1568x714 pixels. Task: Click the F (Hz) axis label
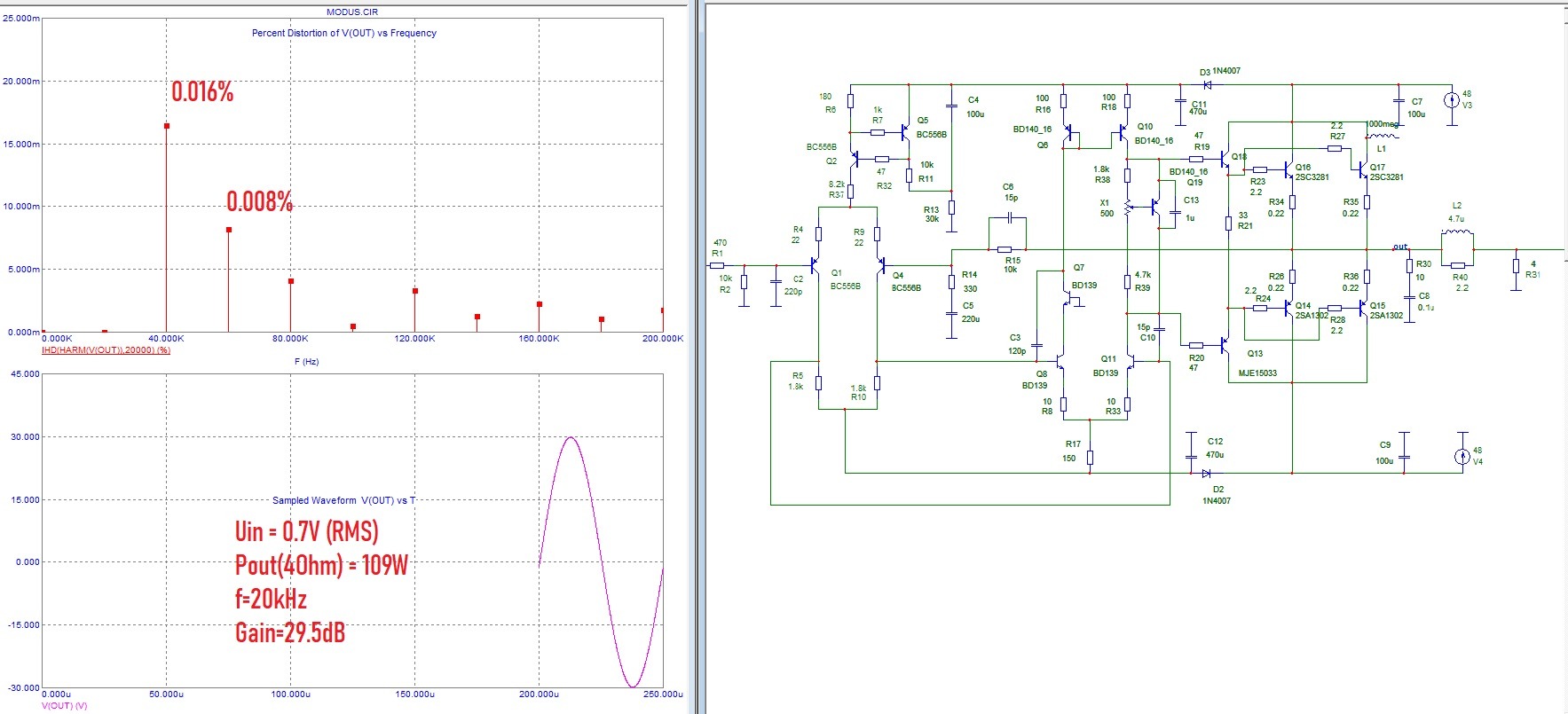click(306, 362)
